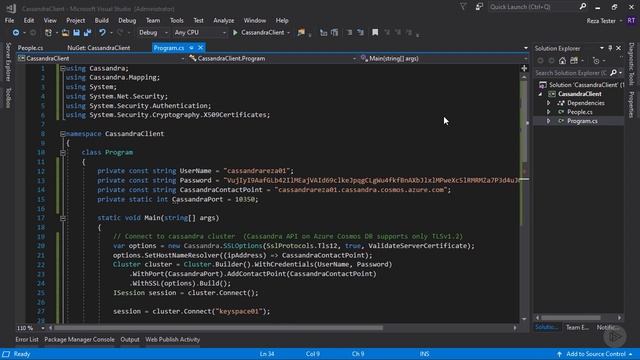This screenshot has height=360, width=640.
Task: Click the Find in Files toolbar icon
Action: click(x=301, y=33)
